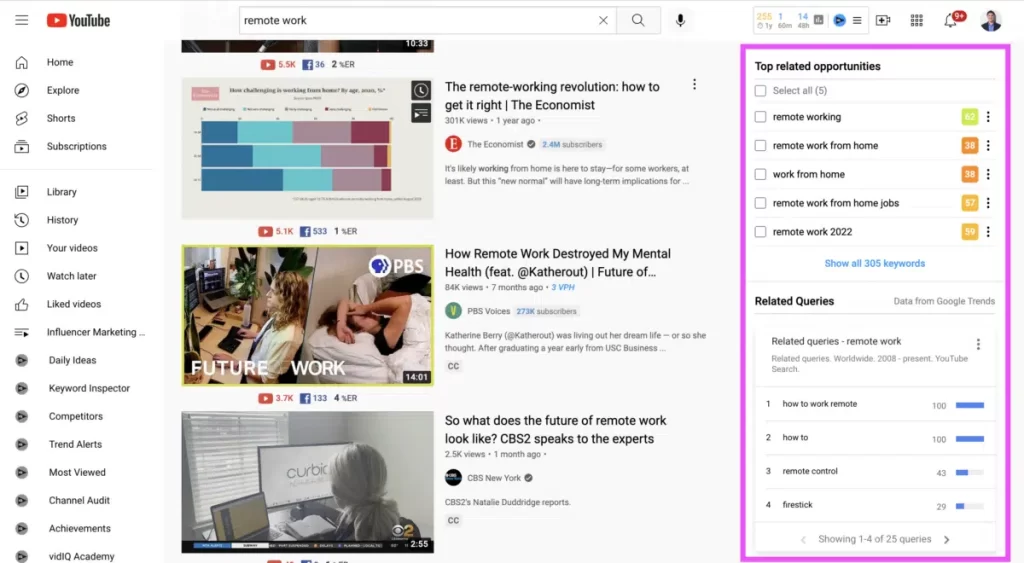This screenshot has width=1024, height=563.
Task: Select the 'remote work 2022' checkbox
Action: (x=761, y=232)
